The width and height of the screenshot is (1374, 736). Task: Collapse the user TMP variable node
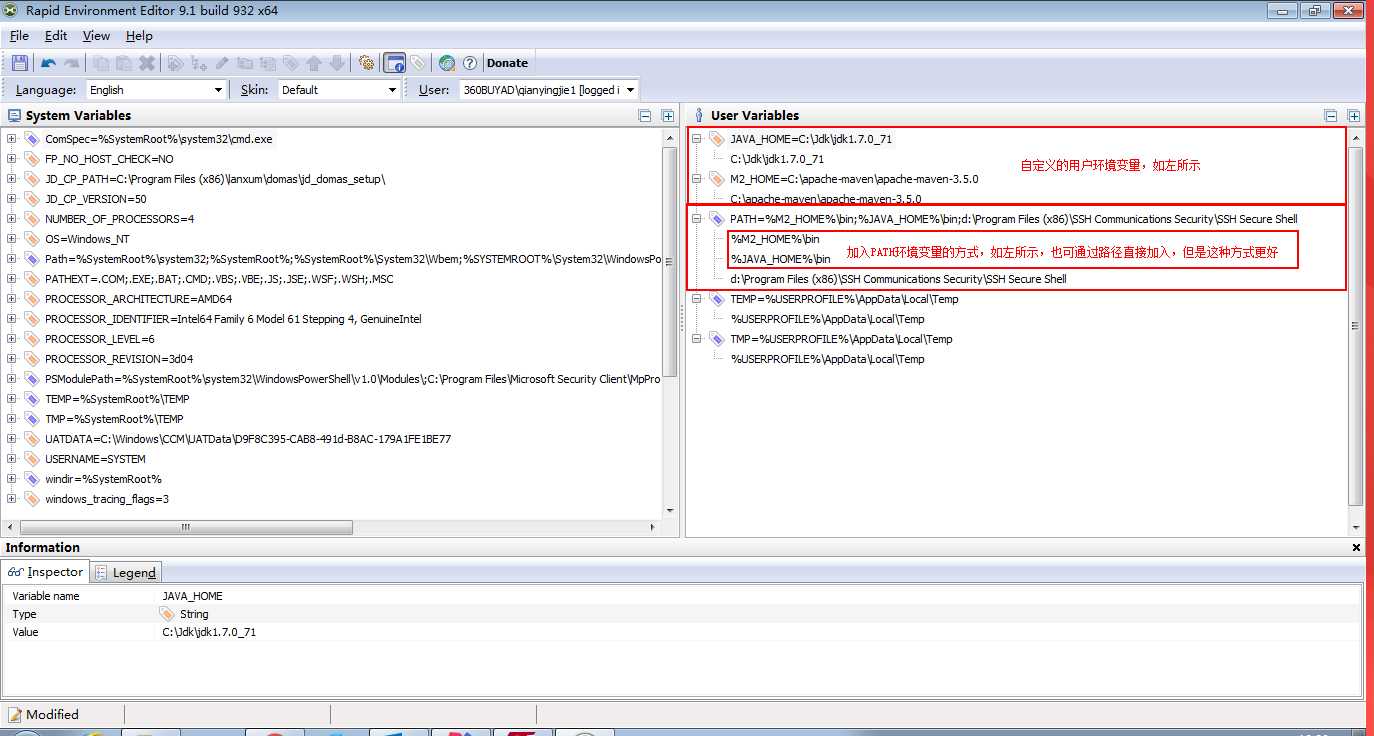(x=697, y=339)
